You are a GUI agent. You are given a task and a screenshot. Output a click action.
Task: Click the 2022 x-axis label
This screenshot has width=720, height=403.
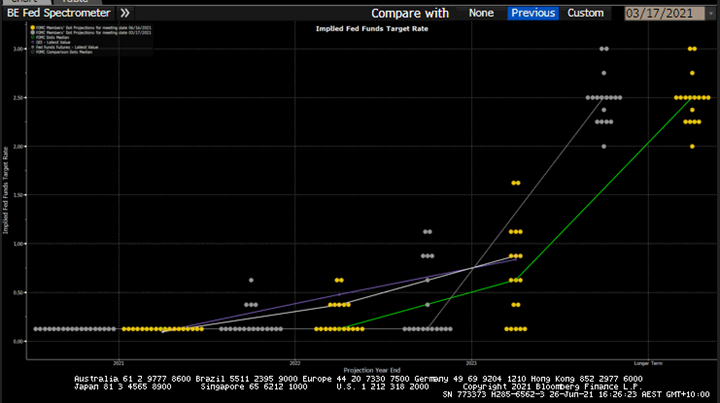295,363
